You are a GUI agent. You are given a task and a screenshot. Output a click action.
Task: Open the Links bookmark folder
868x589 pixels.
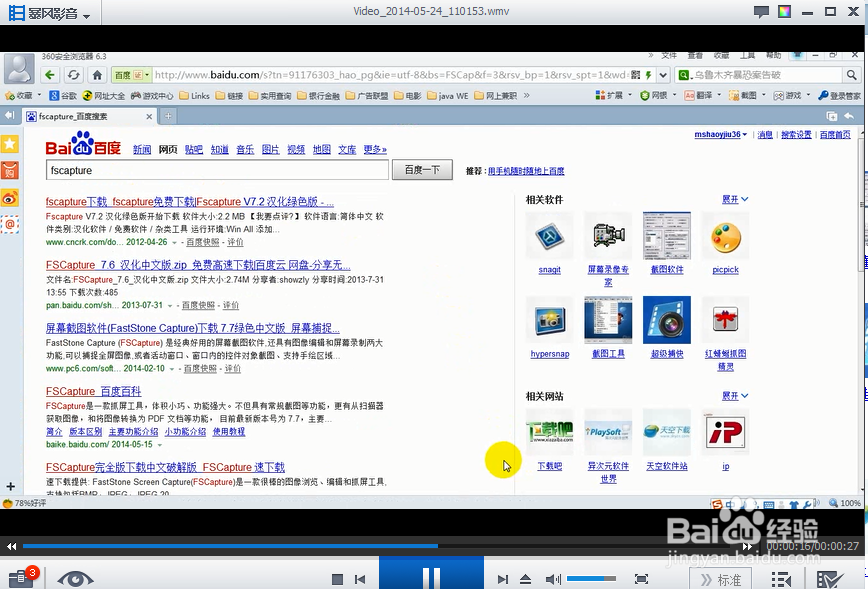coord(194,96)
